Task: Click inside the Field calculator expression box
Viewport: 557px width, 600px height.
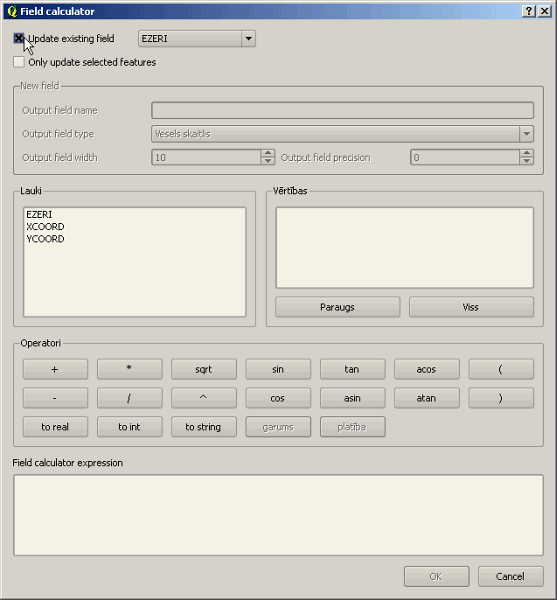Action: pos(278,515)
